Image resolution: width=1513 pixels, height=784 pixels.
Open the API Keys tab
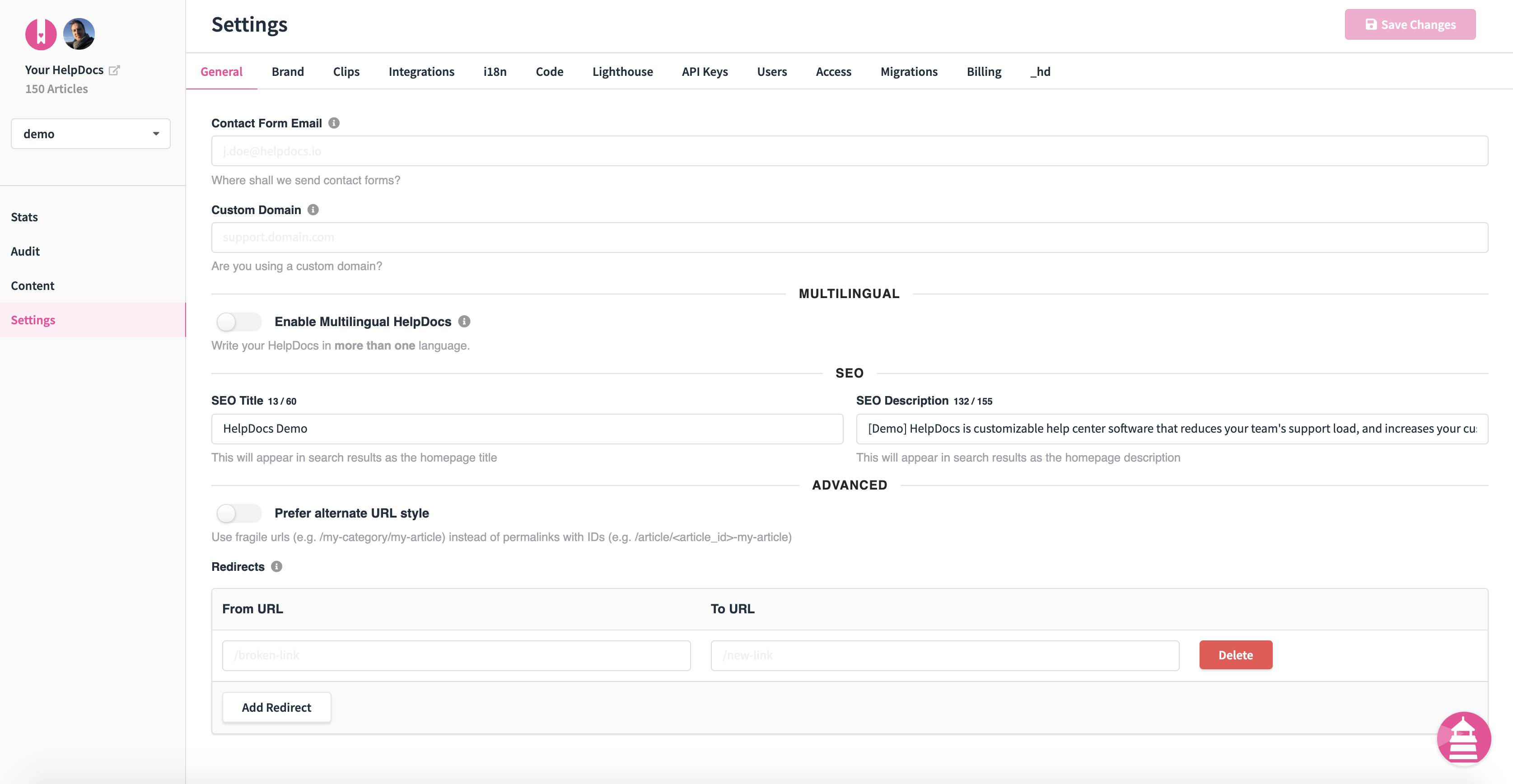[704, 71]
